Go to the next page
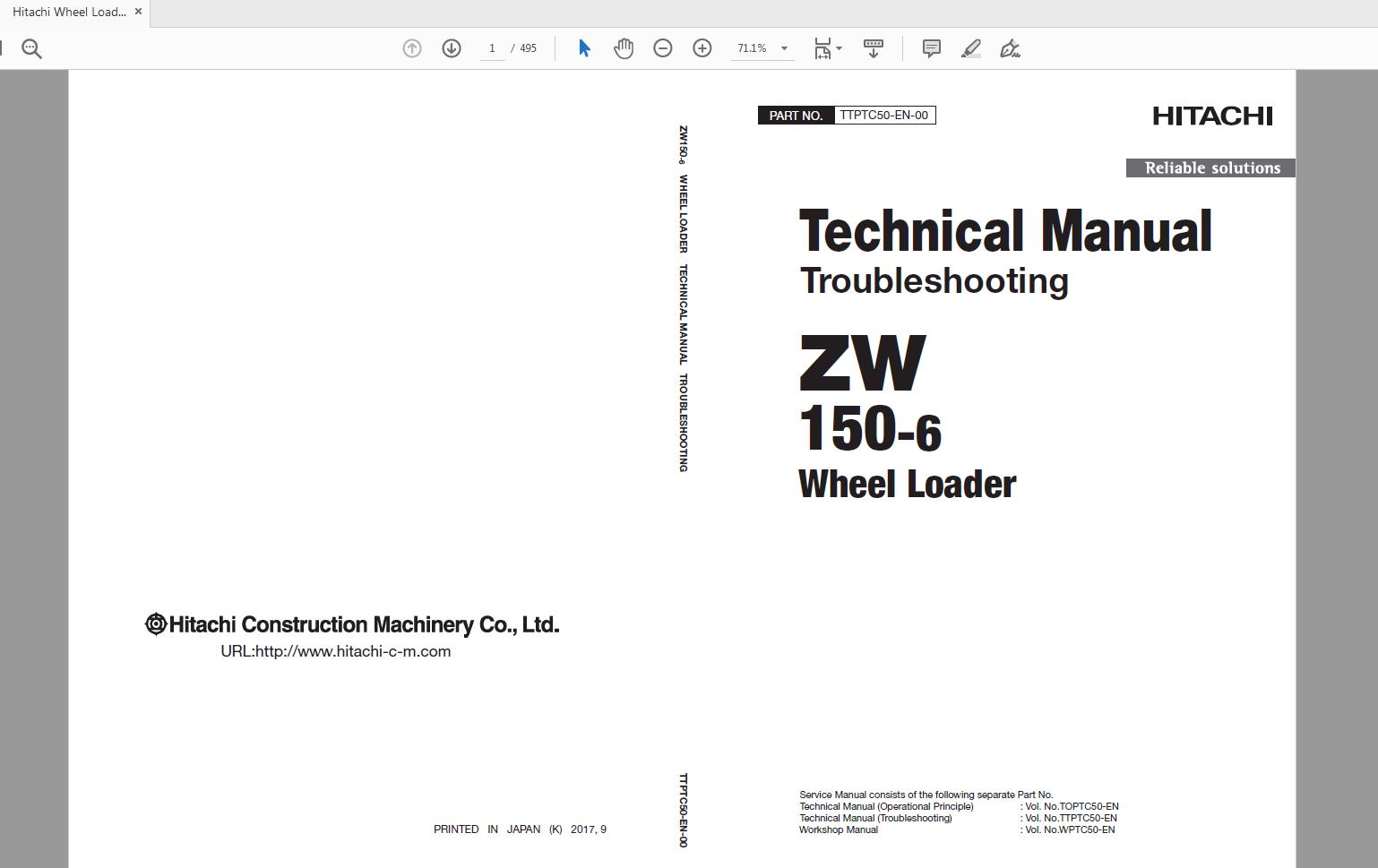 tap(452, 48)
